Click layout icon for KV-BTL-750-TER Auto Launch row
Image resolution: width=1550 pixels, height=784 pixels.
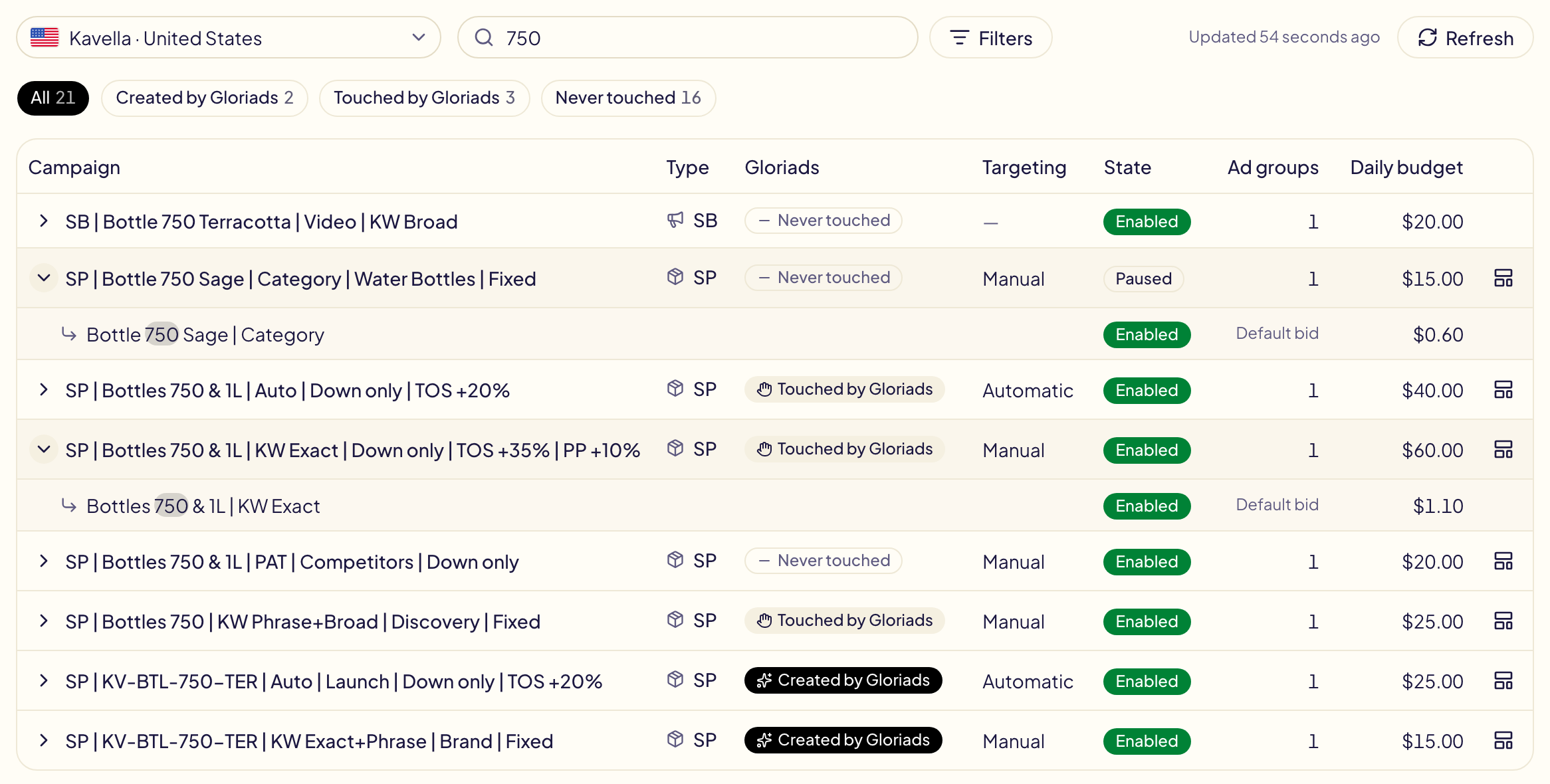point(1503,680)
